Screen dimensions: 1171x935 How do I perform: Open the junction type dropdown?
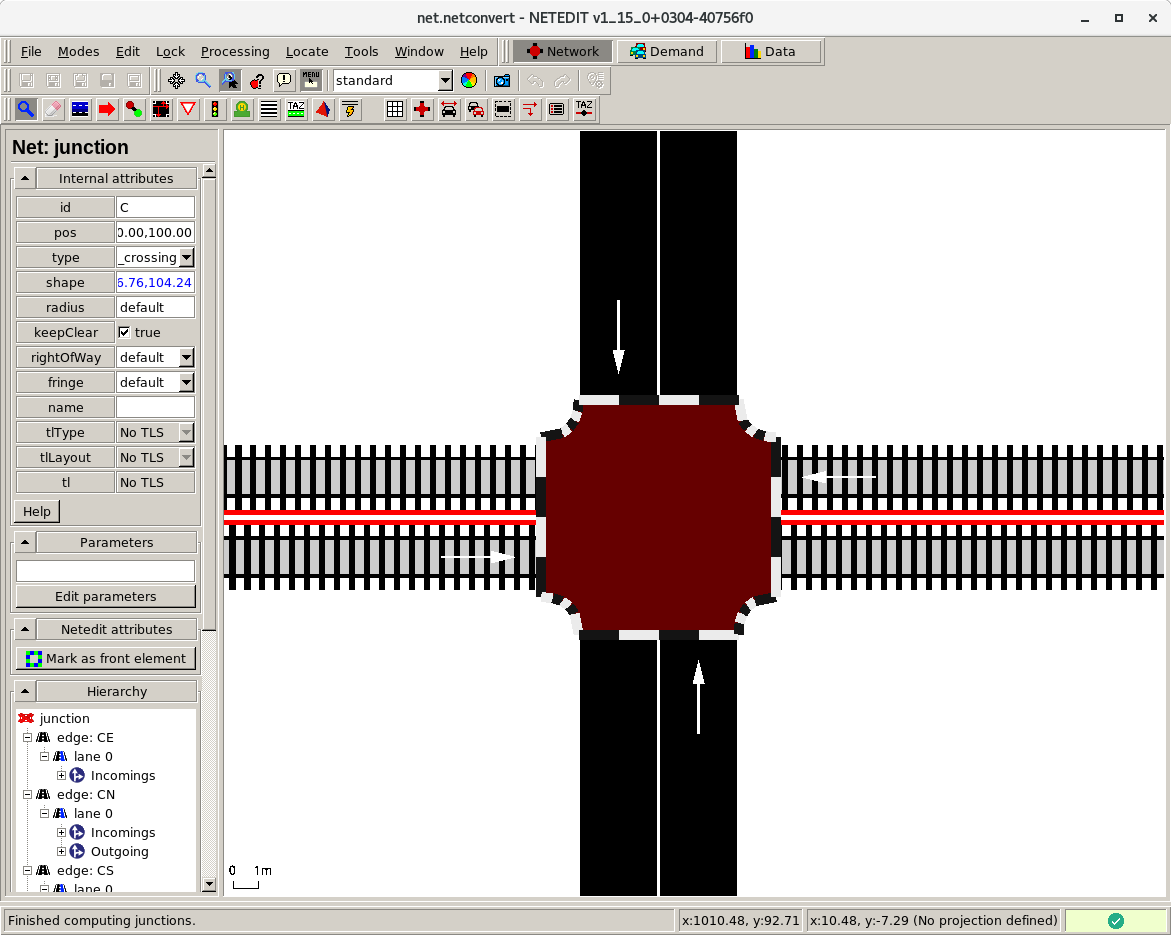[x=187, y=258]
